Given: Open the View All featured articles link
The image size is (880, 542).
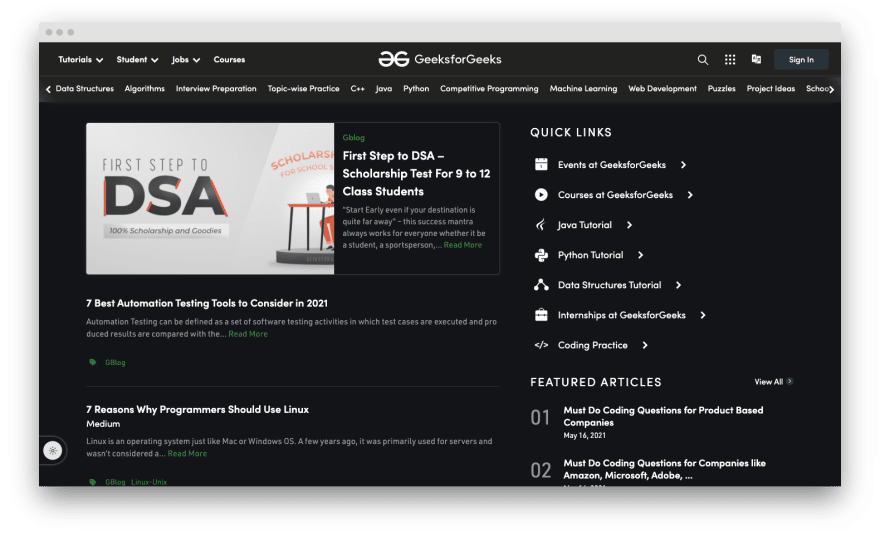Looking at the screenshot, I should click(769, 382).
